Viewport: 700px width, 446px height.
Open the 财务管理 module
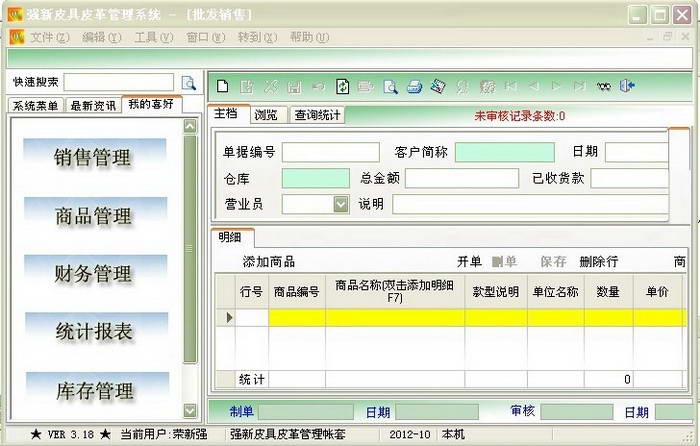point(95,273)
